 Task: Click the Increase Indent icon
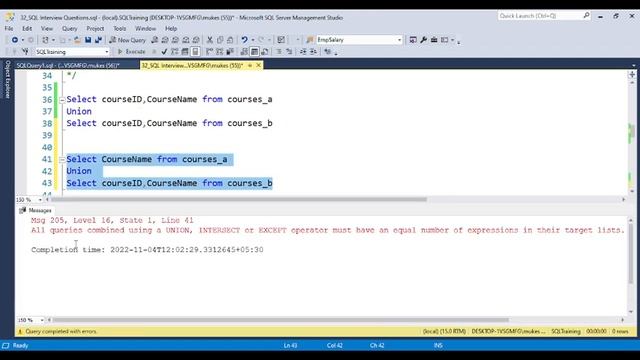(x=313, y=51)
